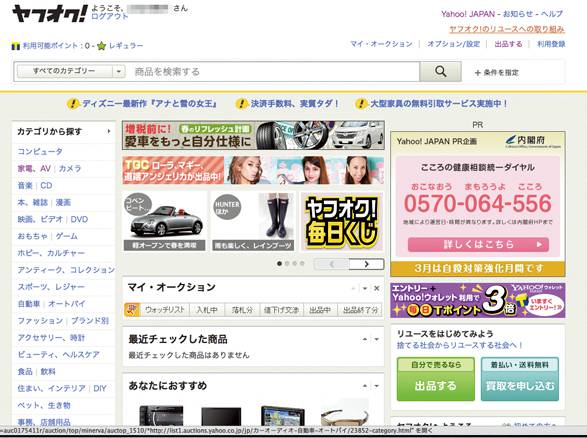Go to previous carousel slide arrow

point(332,264)
